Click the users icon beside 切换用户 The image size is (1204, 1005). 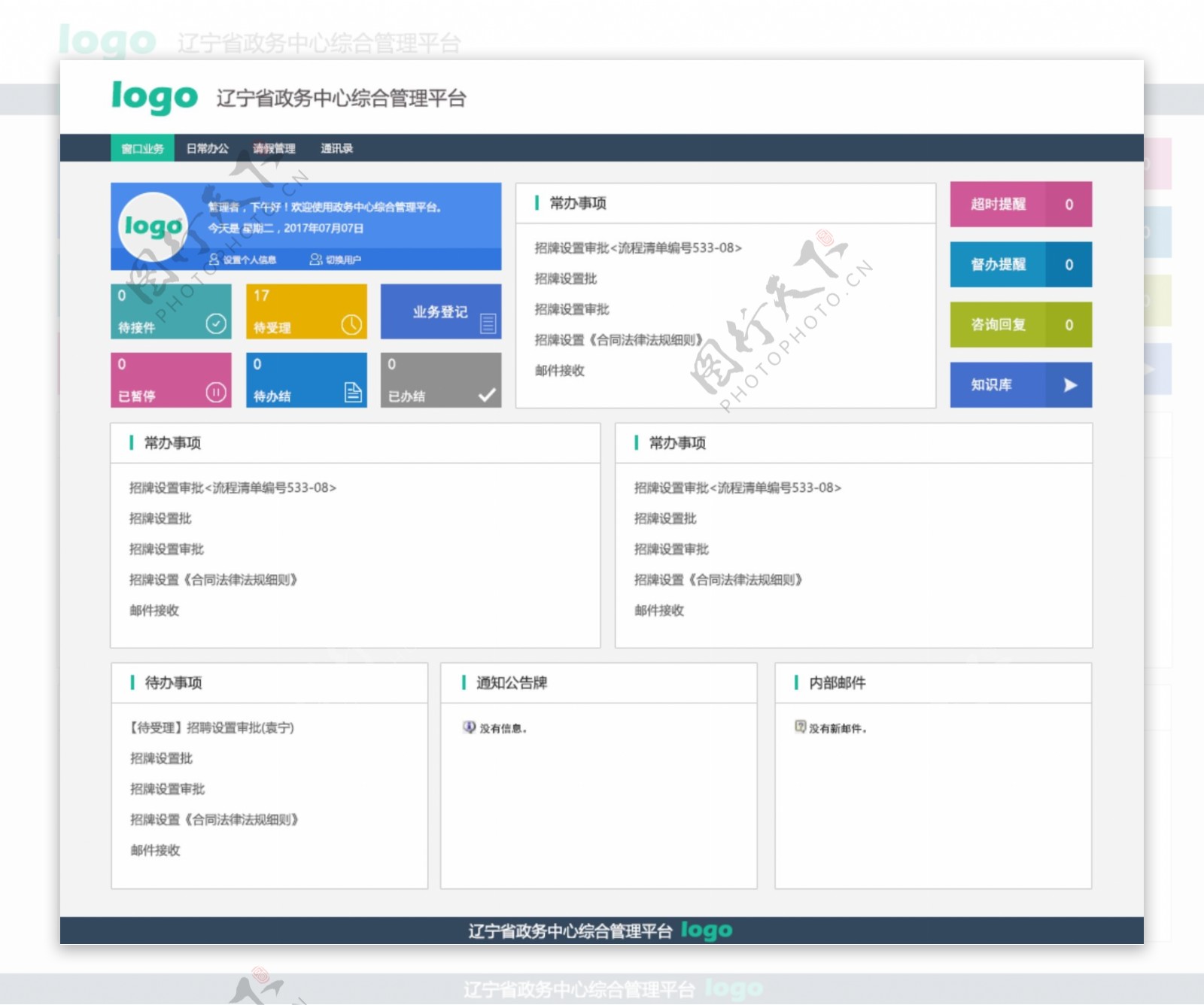click(x=316, y=260)
